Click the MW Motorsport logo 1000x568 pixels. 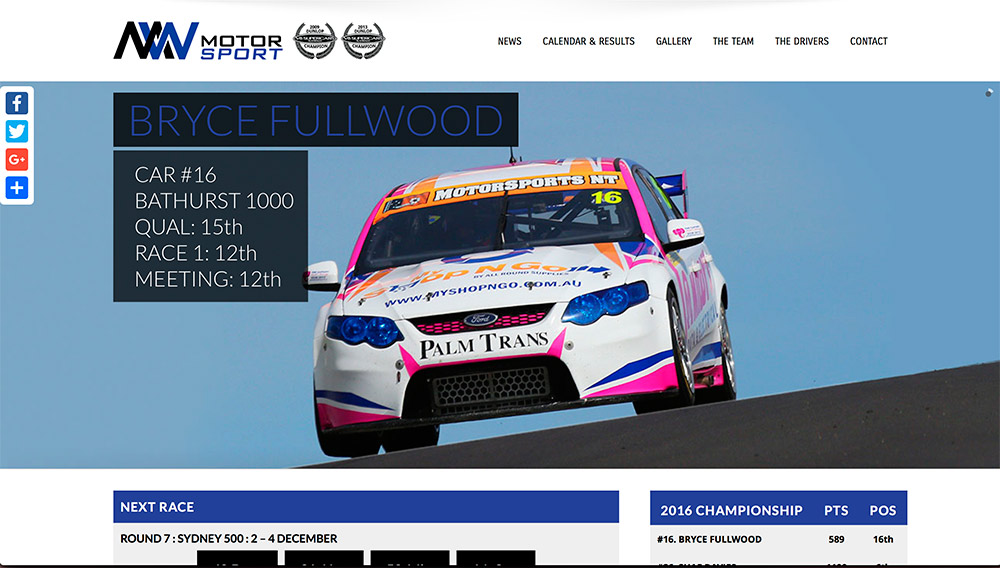coord(198,41)
